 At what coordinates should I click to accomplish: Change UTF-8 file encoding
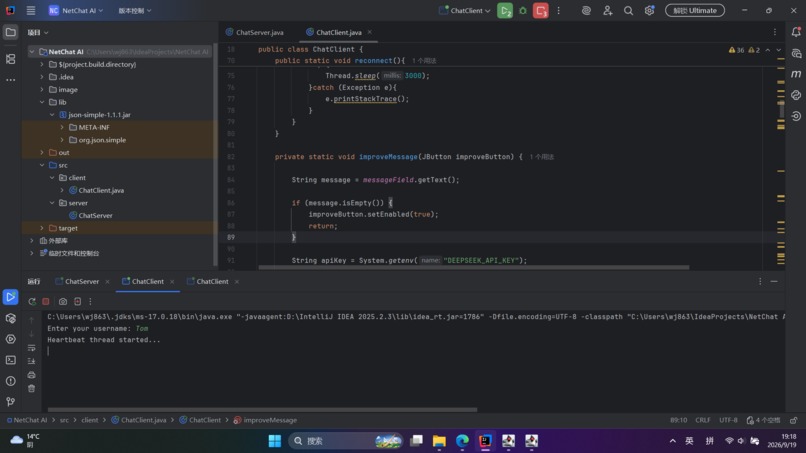click(728, 420)
